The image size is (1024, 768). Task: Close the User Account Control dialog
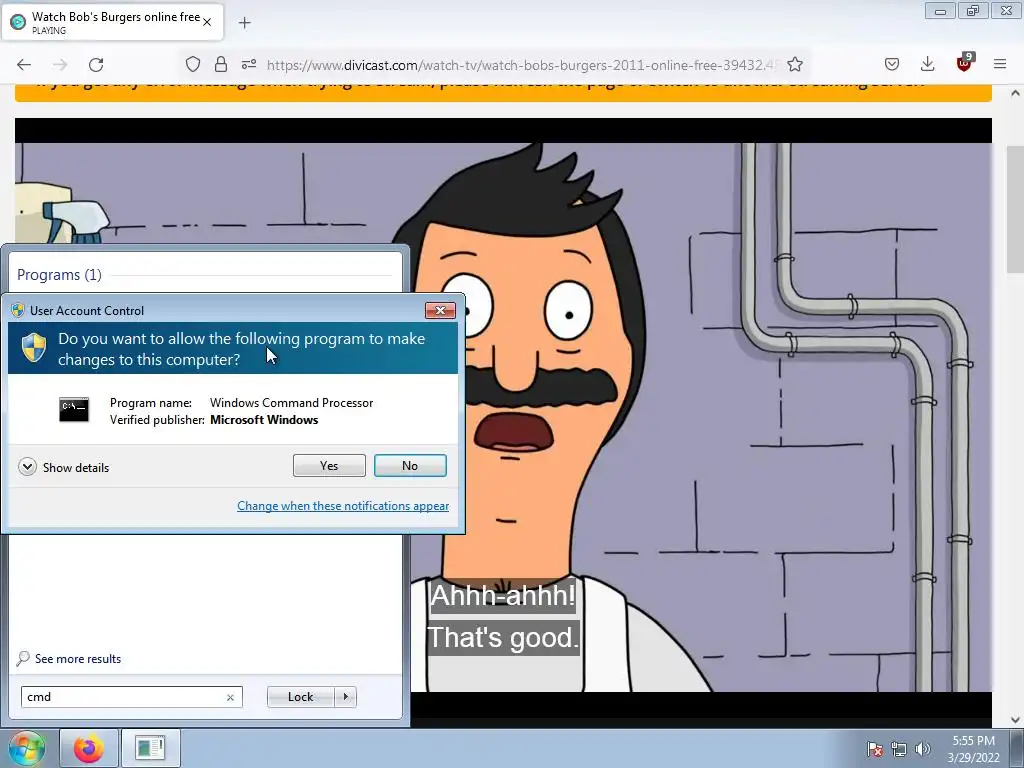click(x=440, y=310)
